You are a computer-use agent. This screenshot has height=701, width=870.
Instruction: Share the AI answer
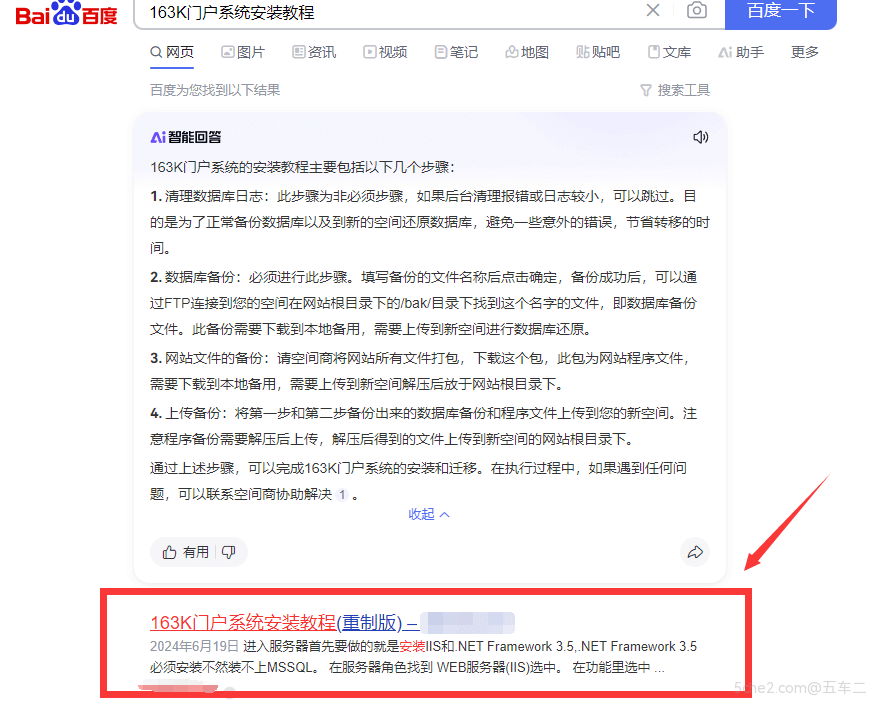[x=695, y=552]
